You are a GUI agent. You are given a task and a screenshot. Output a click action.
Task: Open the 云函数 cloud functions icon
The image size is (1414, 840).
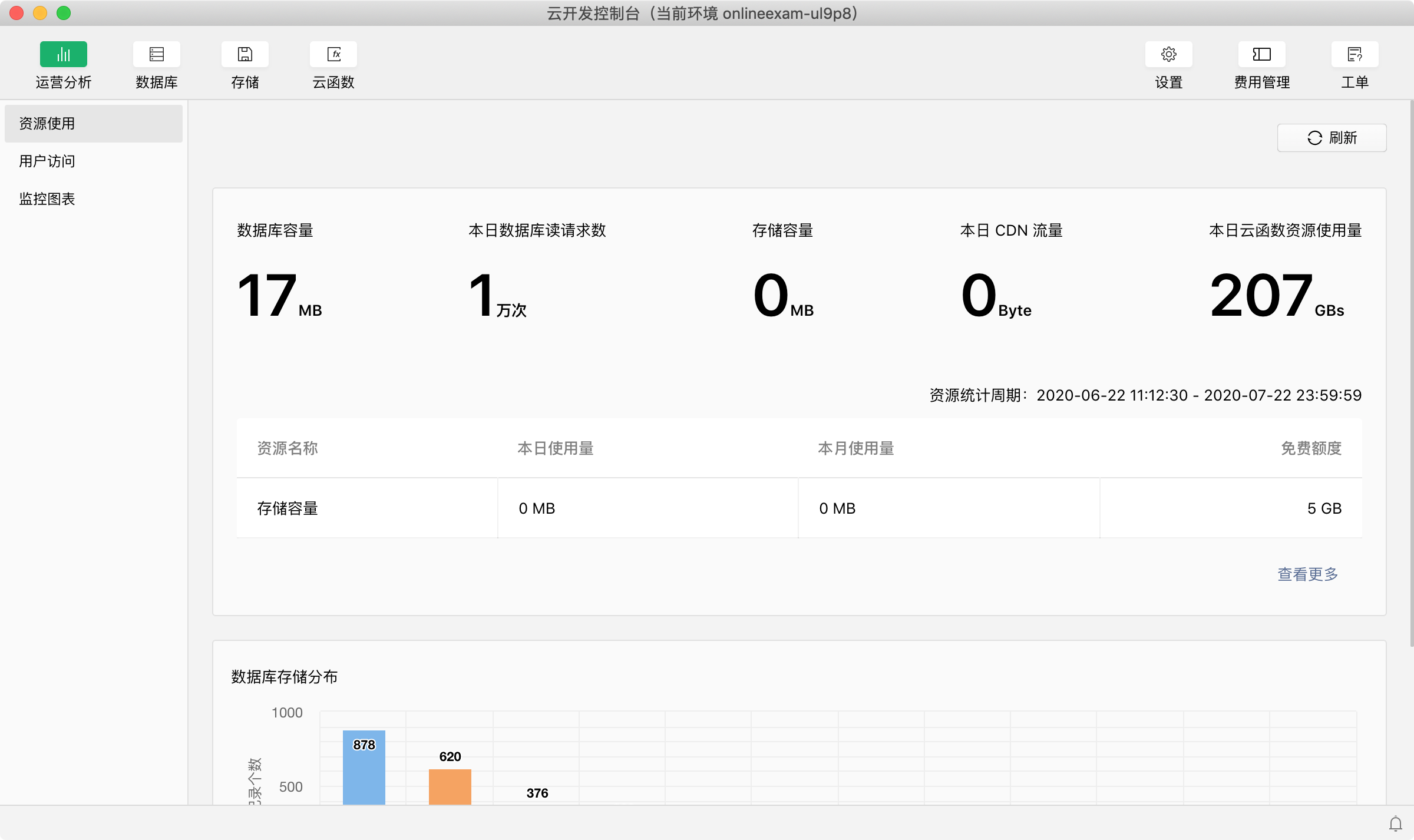click(x=333, y=55)
